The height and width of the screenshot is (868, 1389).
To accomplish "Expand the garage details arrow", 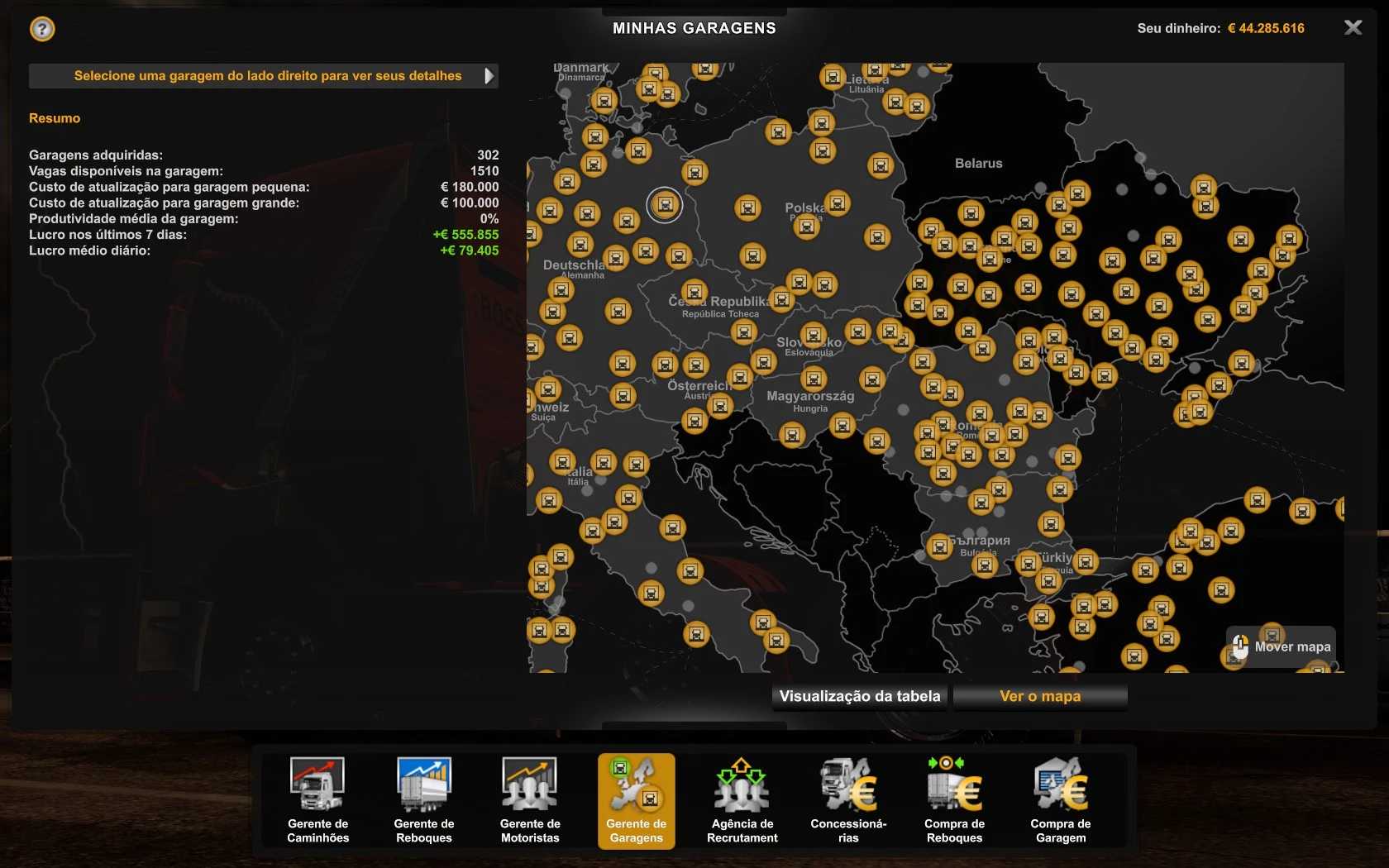I will pos(489,76).
